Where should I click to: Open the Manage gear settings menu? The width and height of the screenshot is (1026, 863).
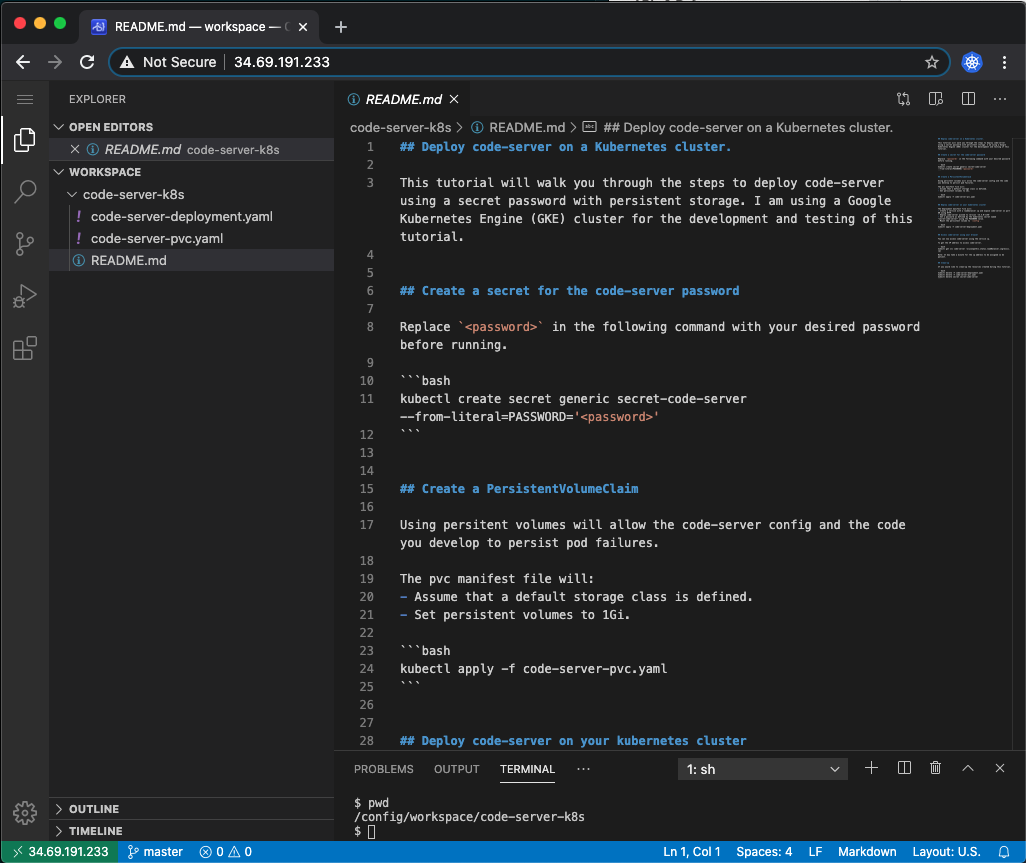click(25, 813)
